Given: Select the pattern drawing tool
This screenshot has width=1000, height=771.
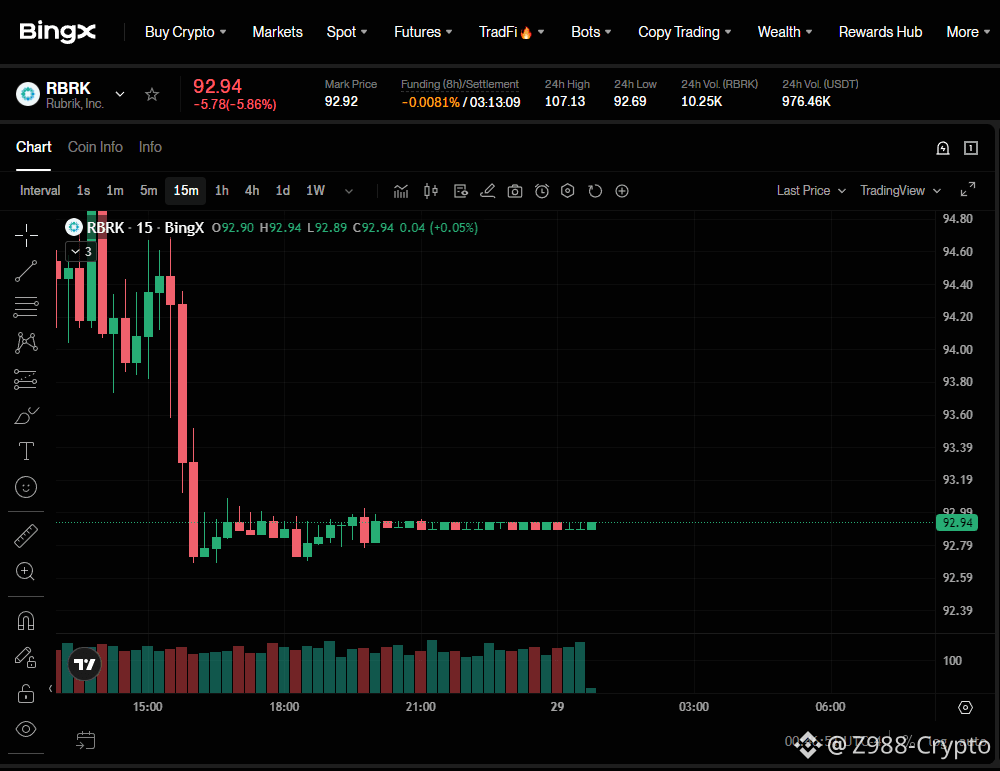Looking at the screenshot, I should (x=26, y=343).
